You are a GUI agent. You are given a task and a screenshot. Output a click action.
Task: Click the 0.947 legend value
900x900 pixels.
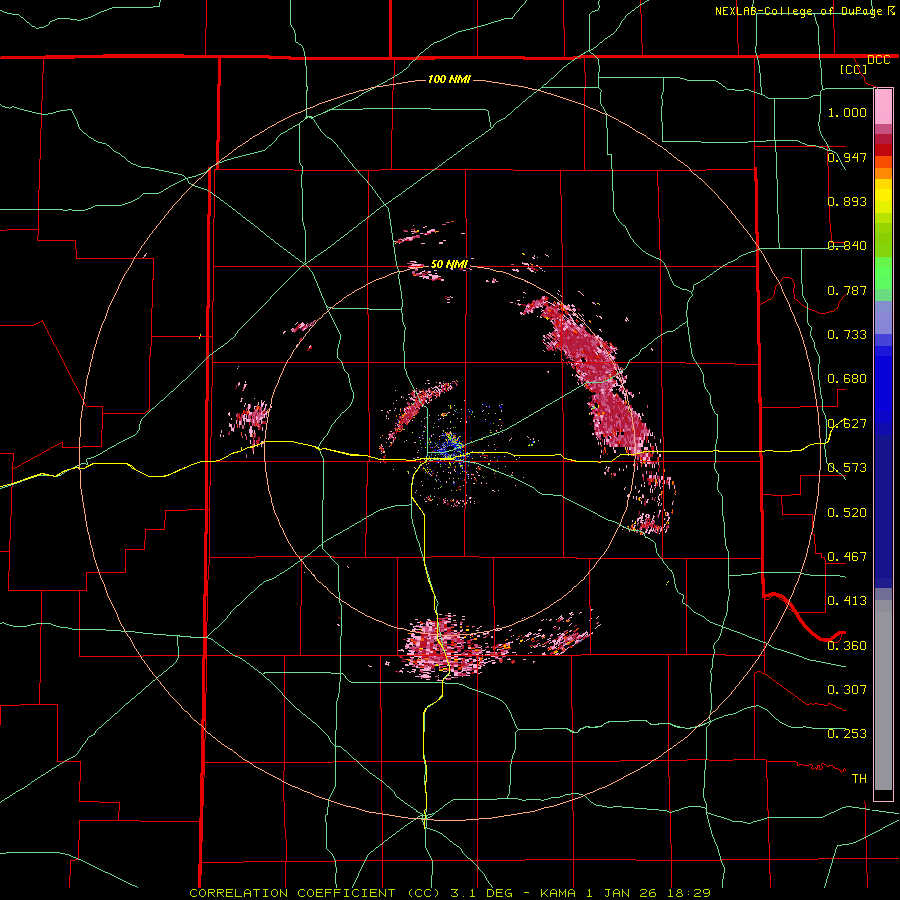[x=847, y=157]
